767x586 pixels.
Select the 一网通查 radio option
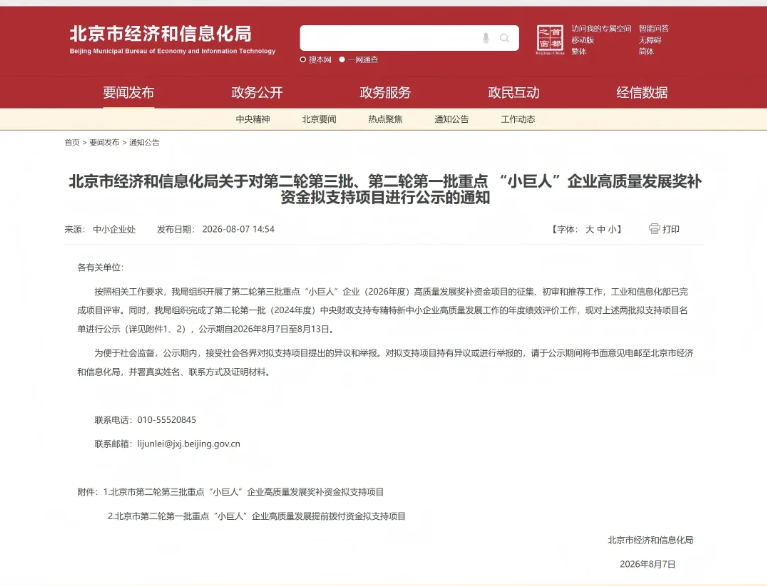(x=342, y=60)
